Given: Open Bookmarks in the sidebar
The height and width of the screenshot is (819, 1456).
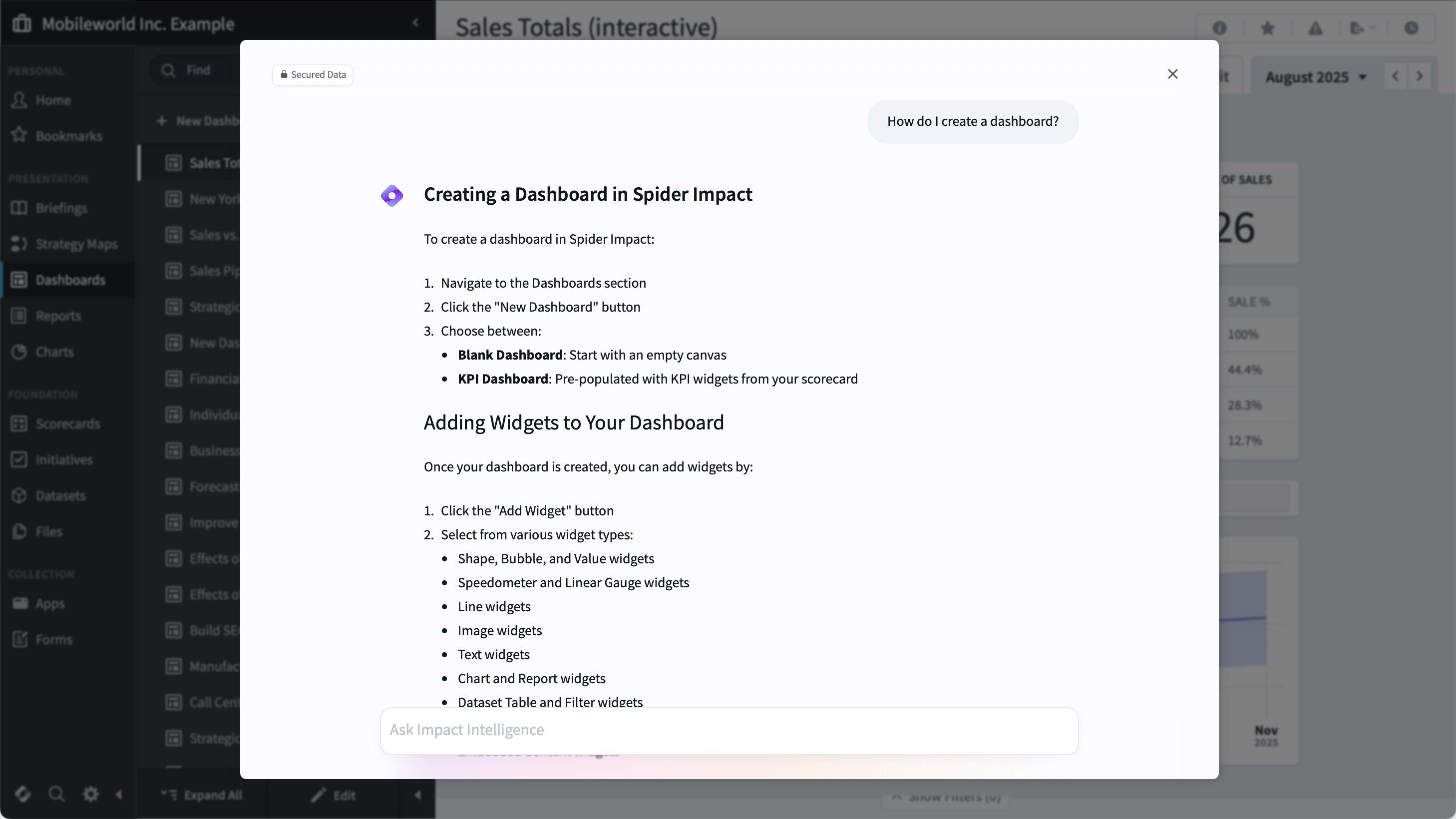Looking at the screenshot, I should pos(69,136).
